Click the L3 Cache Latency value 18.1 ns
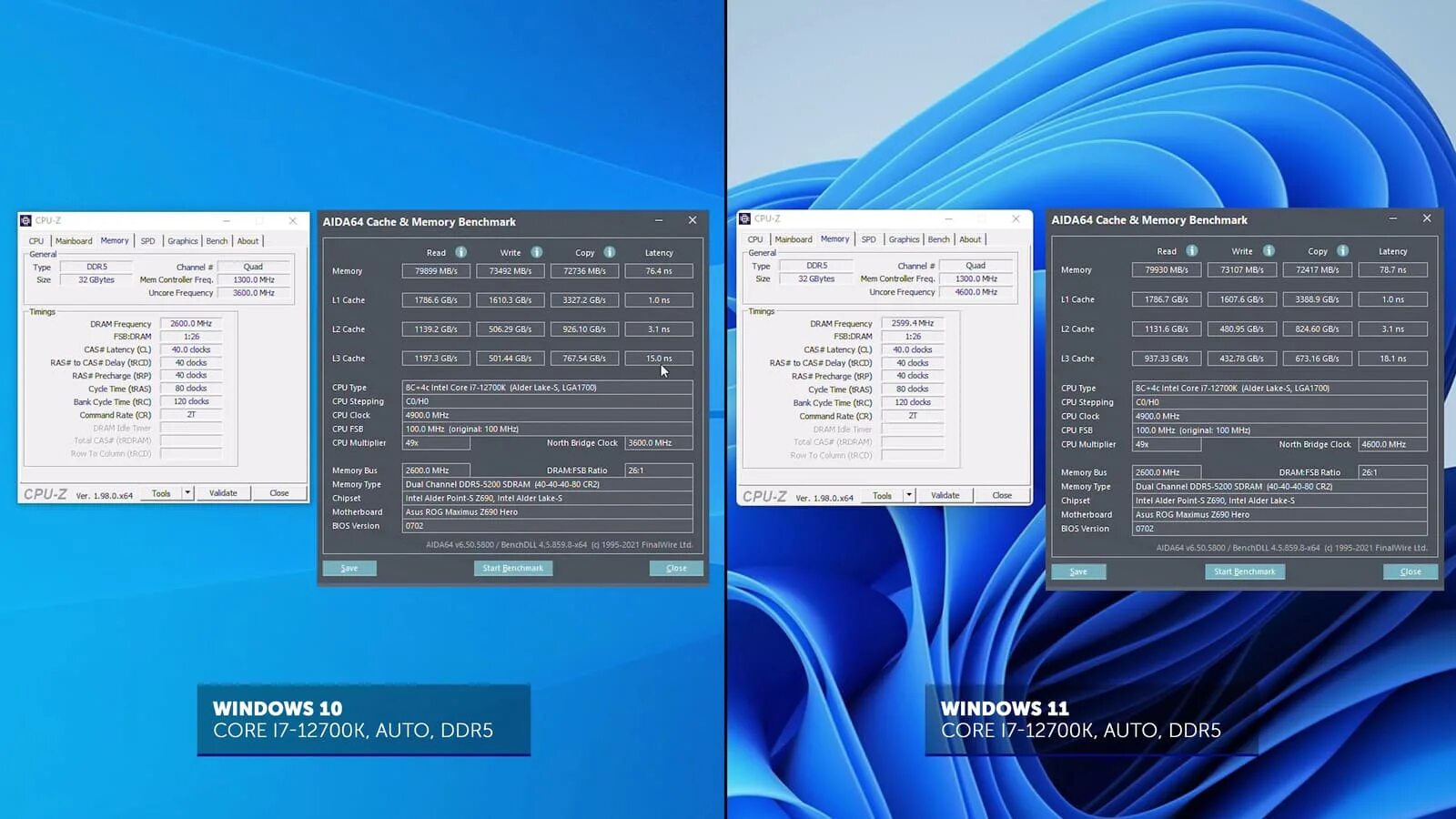This screenshot has width=1456, height=819. [x=1392, y=359]
